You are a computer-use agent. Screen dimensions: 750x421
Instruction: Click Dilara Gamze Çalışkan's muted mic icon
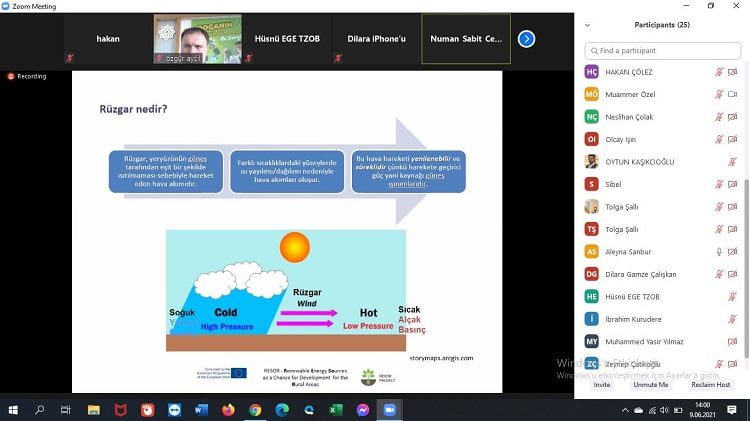point(718,274)
